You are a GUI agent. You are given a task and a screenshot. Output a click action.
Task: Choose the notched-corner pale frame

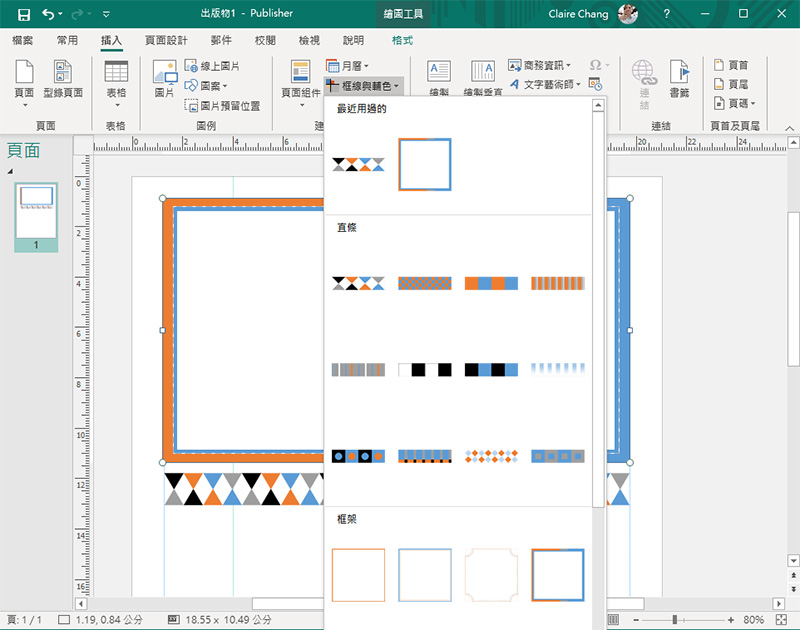(491, 575)
